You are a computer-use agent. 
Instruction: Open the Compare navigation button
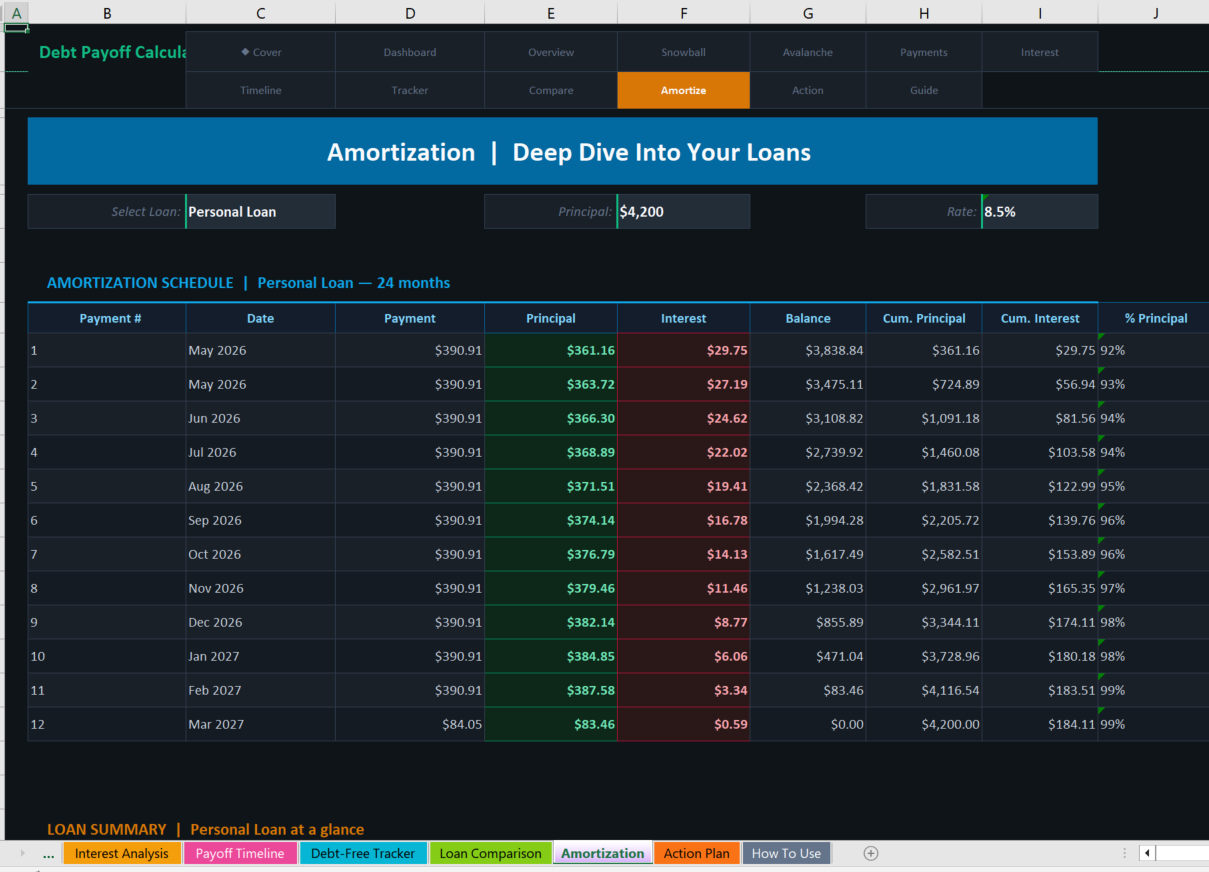(x=551, y=90)
